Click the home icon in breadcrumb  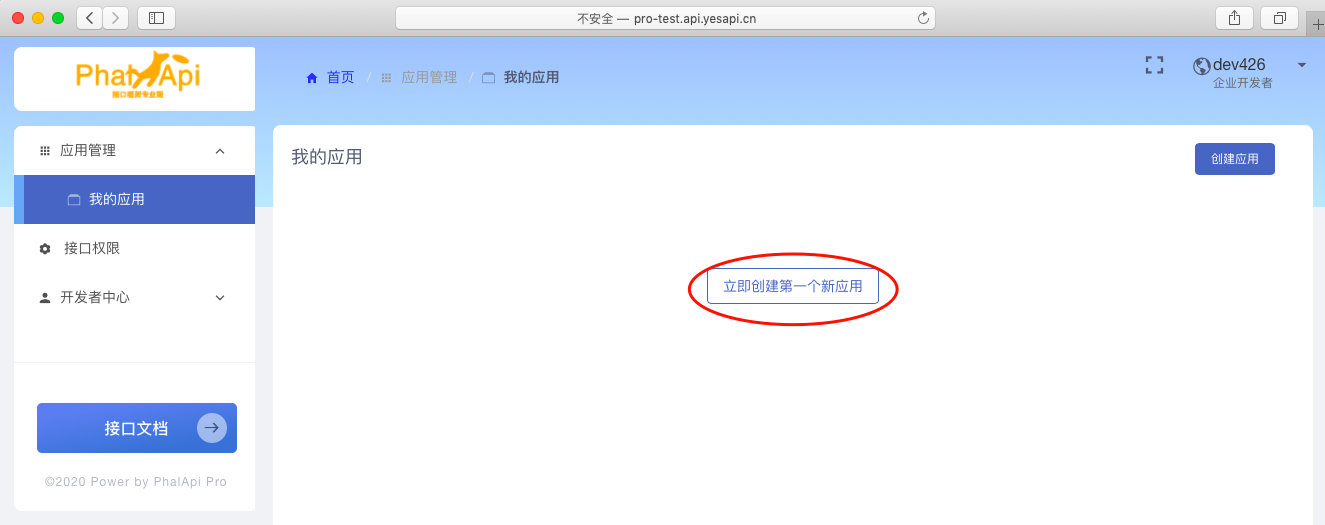coord(312,78)
